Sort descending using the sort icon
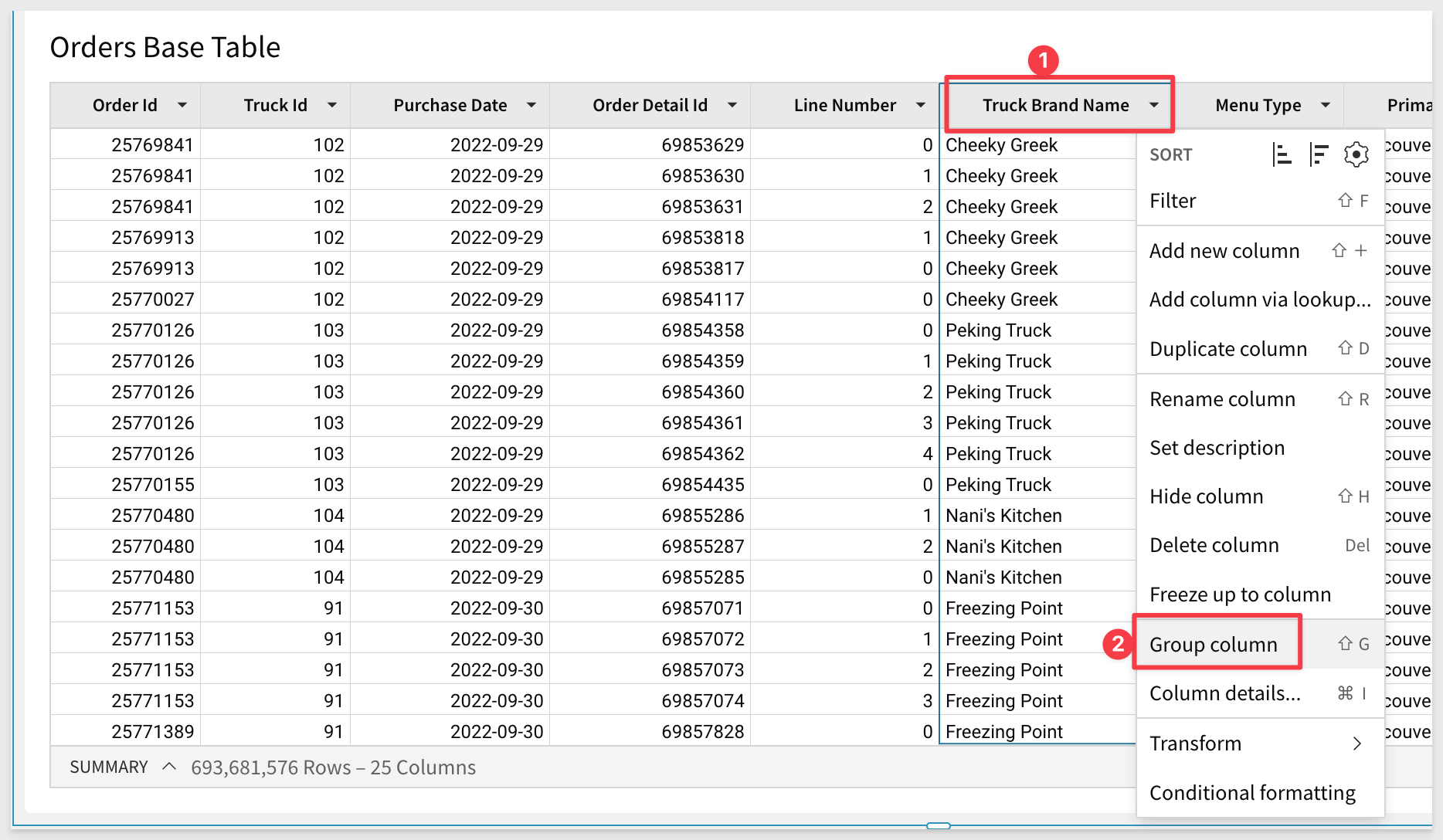Viewport: 1443px width, 840px height. pos(1319,155)
